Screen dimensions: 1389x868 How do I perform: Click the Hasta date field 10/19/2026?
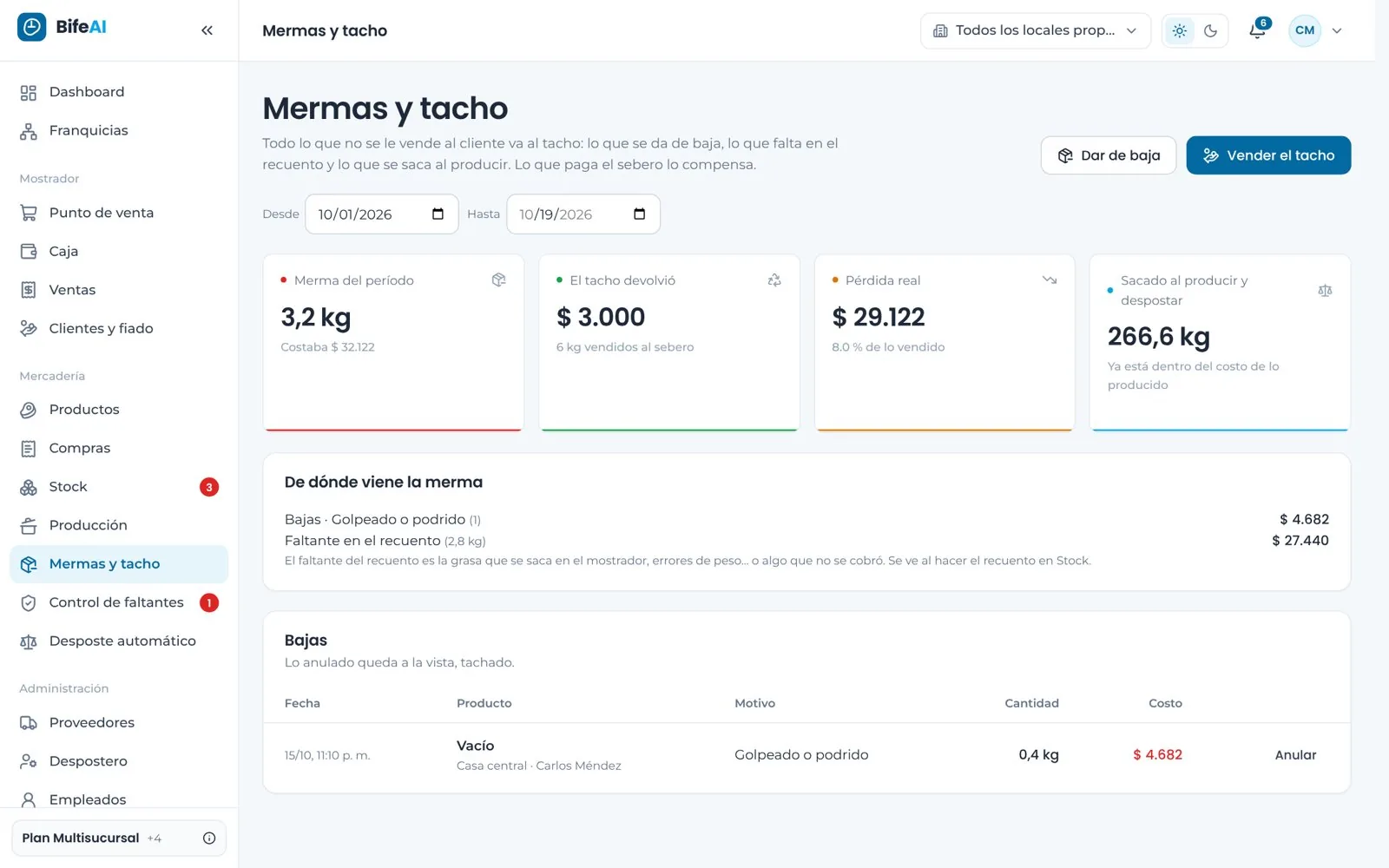(x=583, y=214)
